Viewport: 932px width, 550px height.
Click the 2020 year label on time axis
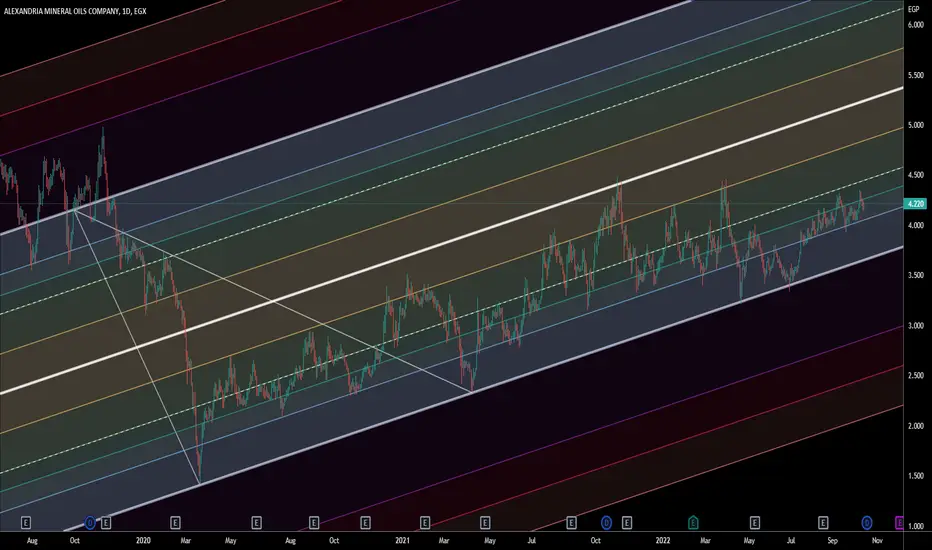[x=143, y=540]
